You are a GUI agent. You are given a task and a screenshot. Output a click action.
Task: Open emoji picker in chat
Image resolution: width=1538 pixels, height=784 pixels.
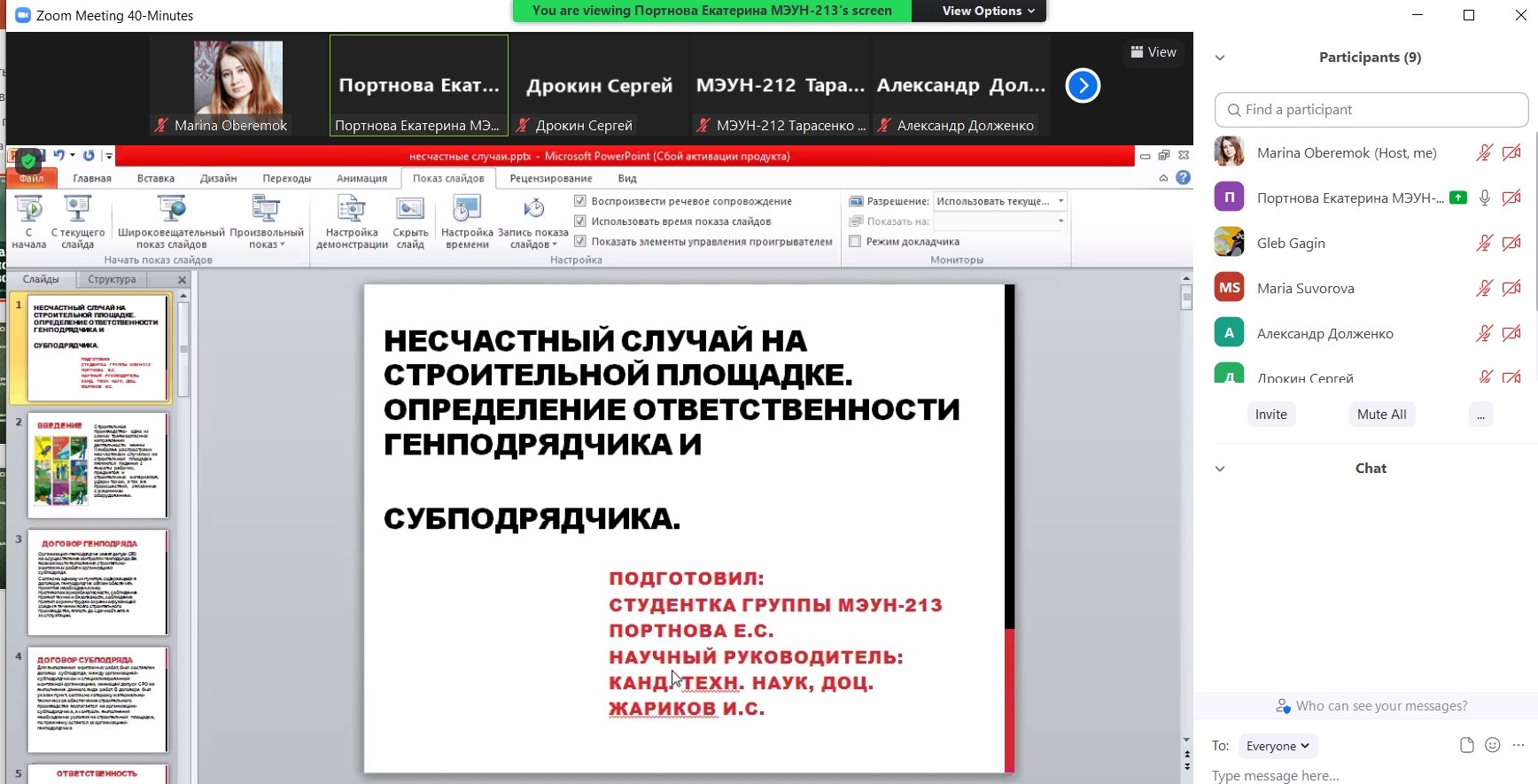1493,745
